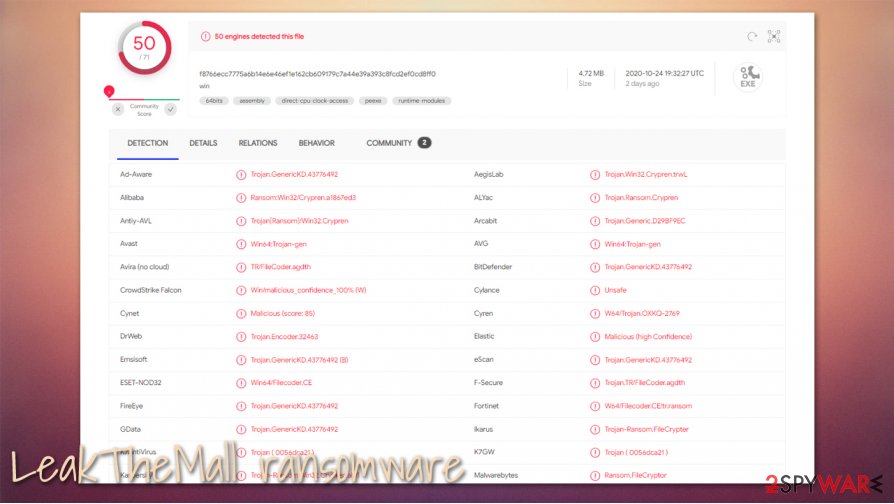
Task: Click warning icon in Fortinet row
Action: click(x=595, y=407)
